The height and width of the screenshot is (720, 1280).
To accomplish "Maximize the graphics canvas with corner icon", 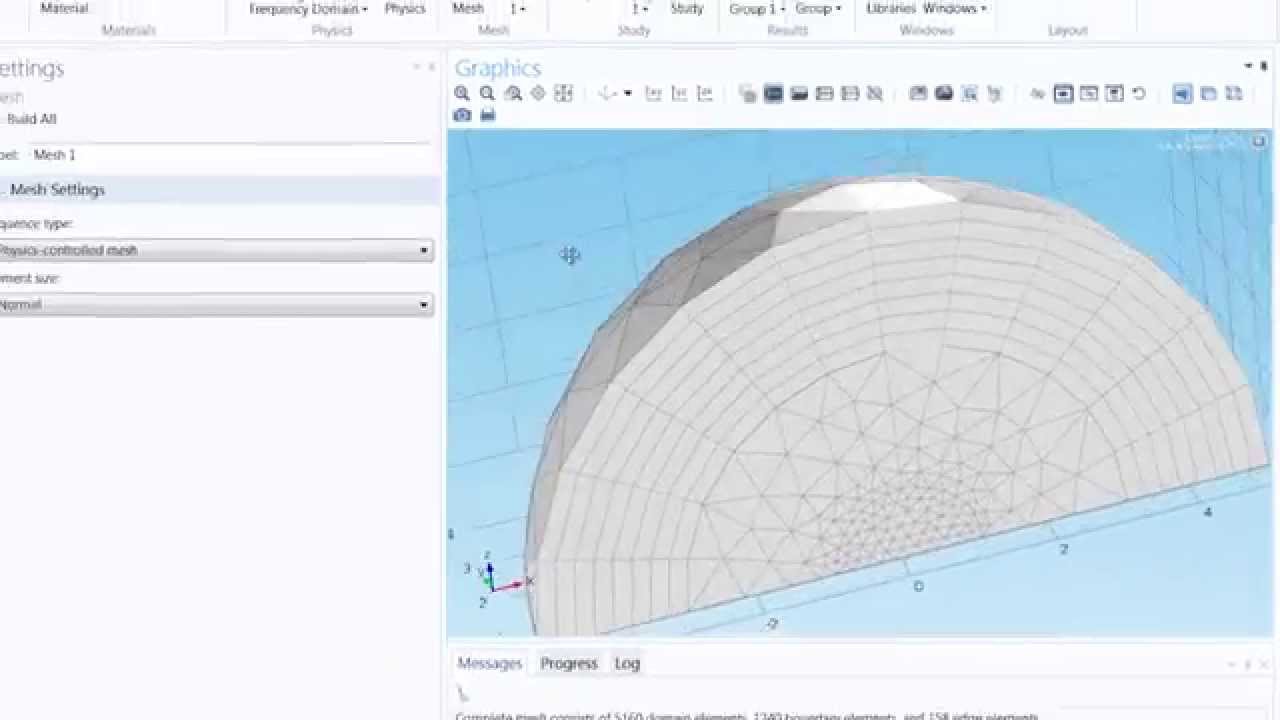I will (x=1259, y=141).
